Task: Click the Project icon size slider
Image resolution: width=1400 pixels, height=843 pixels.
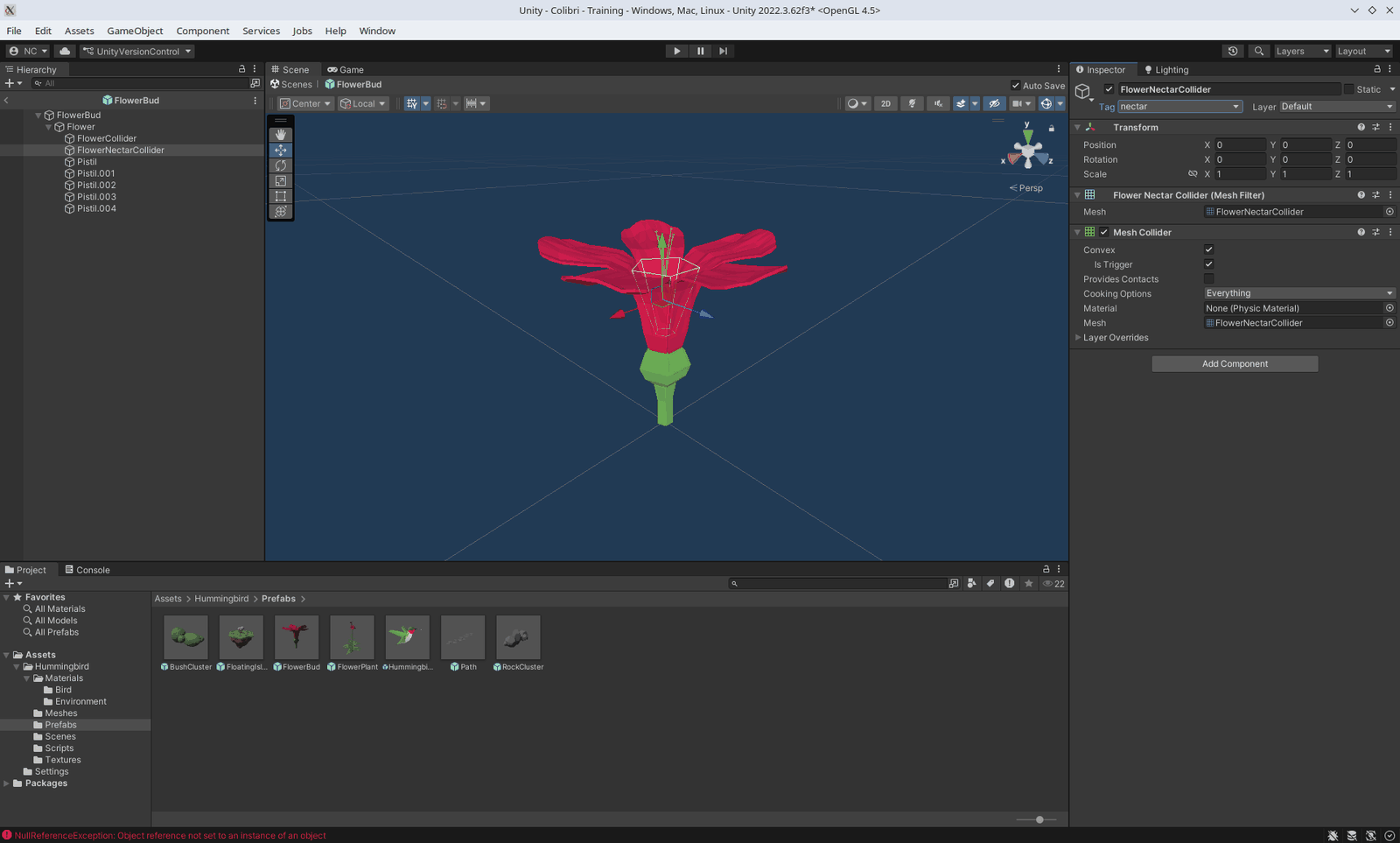Action: pos(1037,820)
